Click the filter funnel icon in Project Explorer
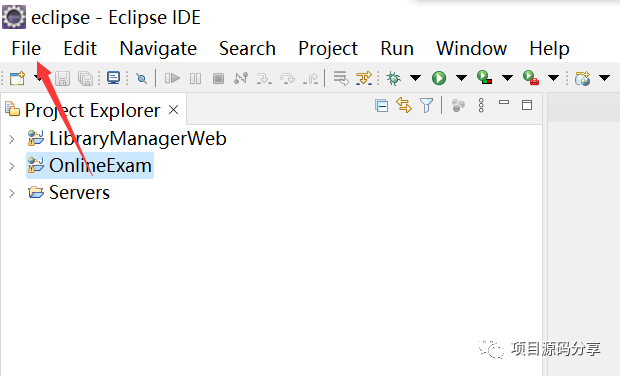 427,106
